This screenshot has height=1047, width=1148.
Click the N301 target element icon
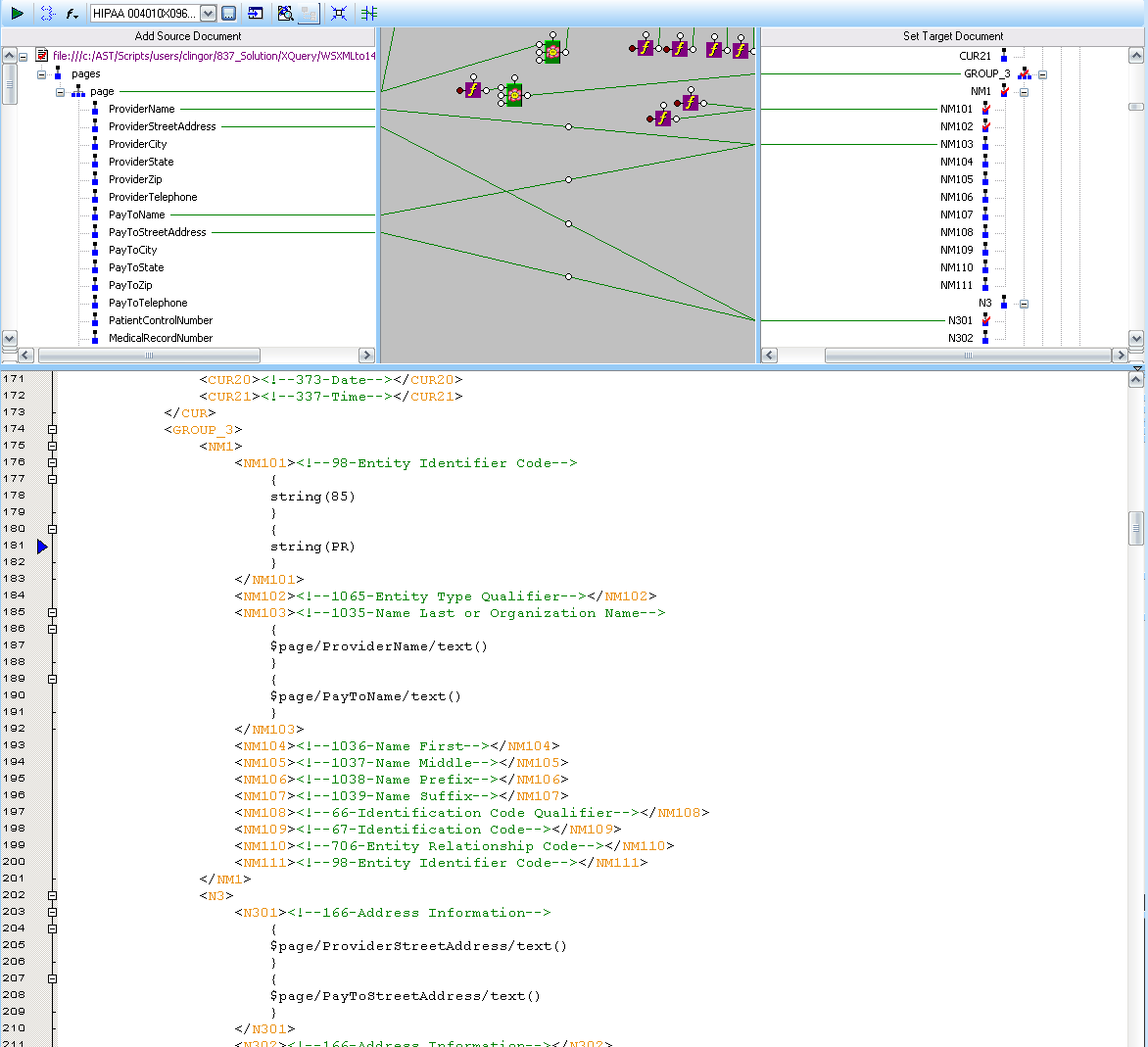(x=985, y=320)
